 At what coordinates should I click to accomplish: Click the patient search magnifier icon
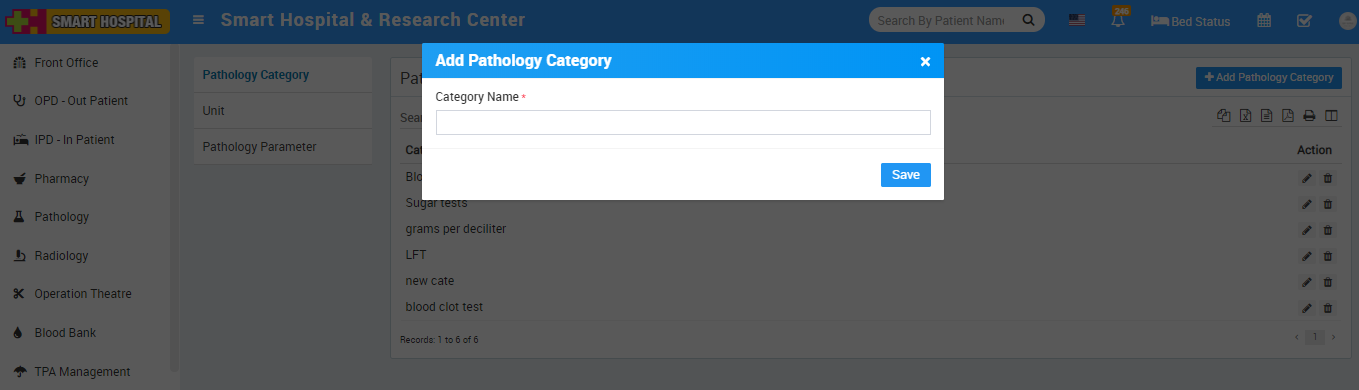coord(1028,20)
